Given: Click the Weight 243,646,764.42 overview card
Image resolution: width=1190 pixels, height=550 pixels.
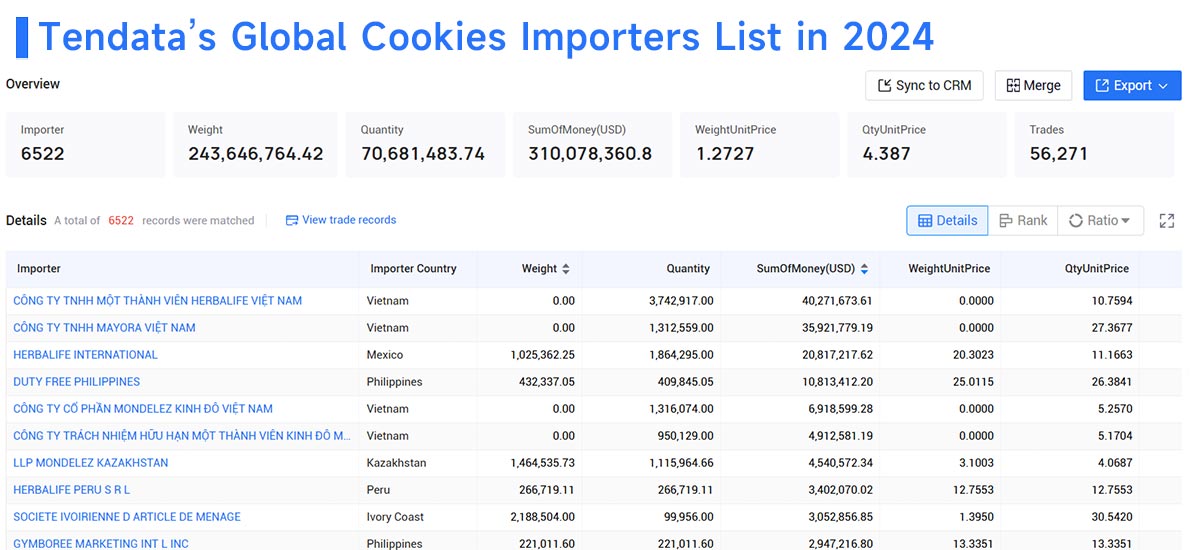Looking at the screenshot, I should [x=255, y=144].
